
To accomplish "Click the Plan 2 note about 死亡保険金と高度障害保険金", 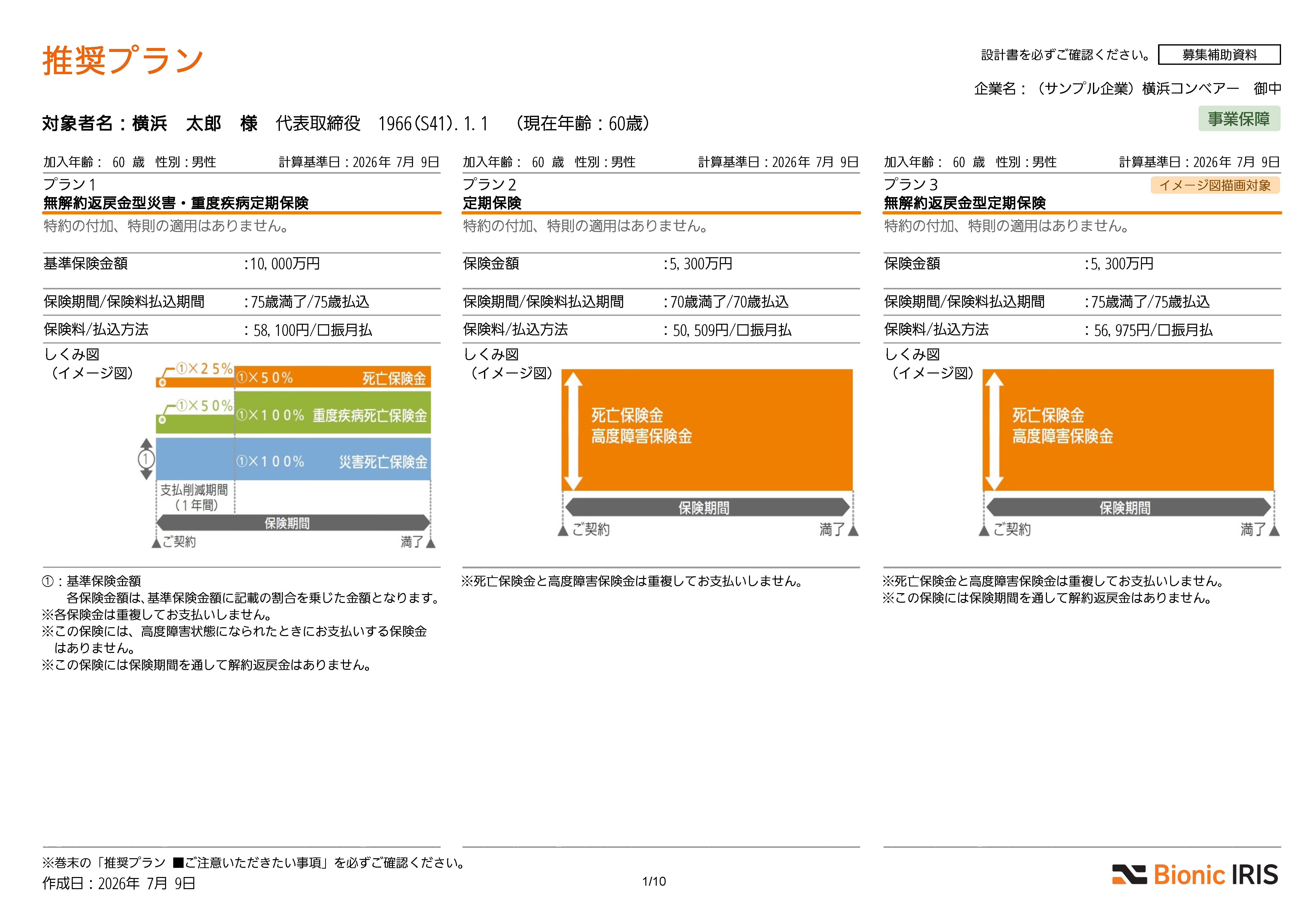I will [x=632, y=581].
